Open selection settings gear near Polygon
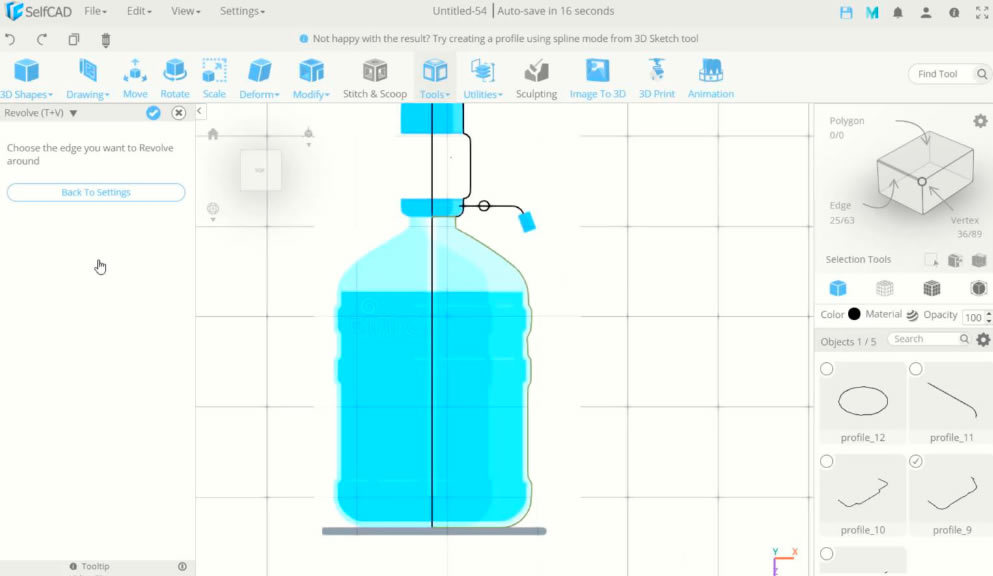993x576 pixels. click(x=980, y=121)
